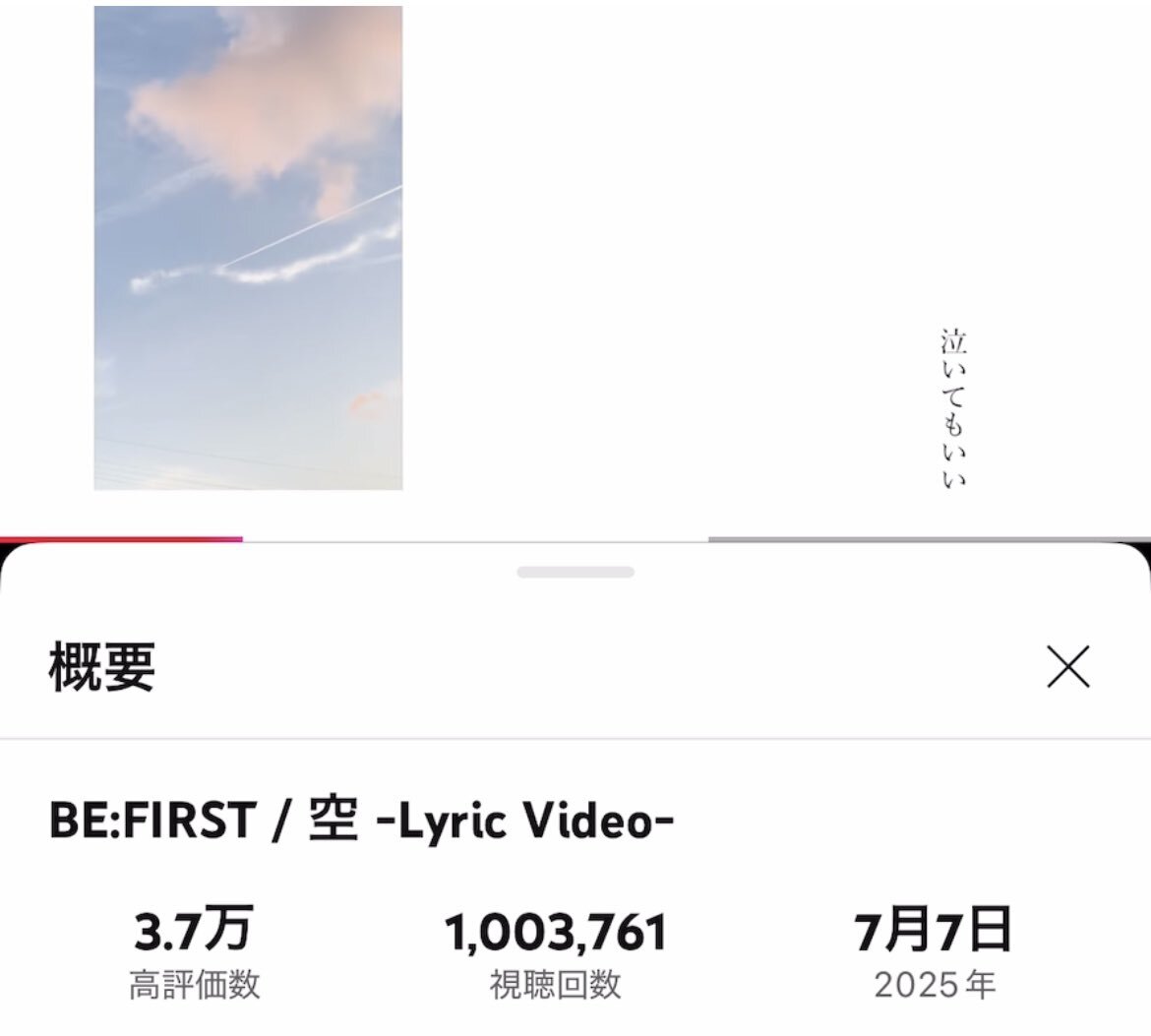Click the title BE:FIRST / 空 -Lyric Video-
This screenshot has height=1036, width=1151.
361,821
